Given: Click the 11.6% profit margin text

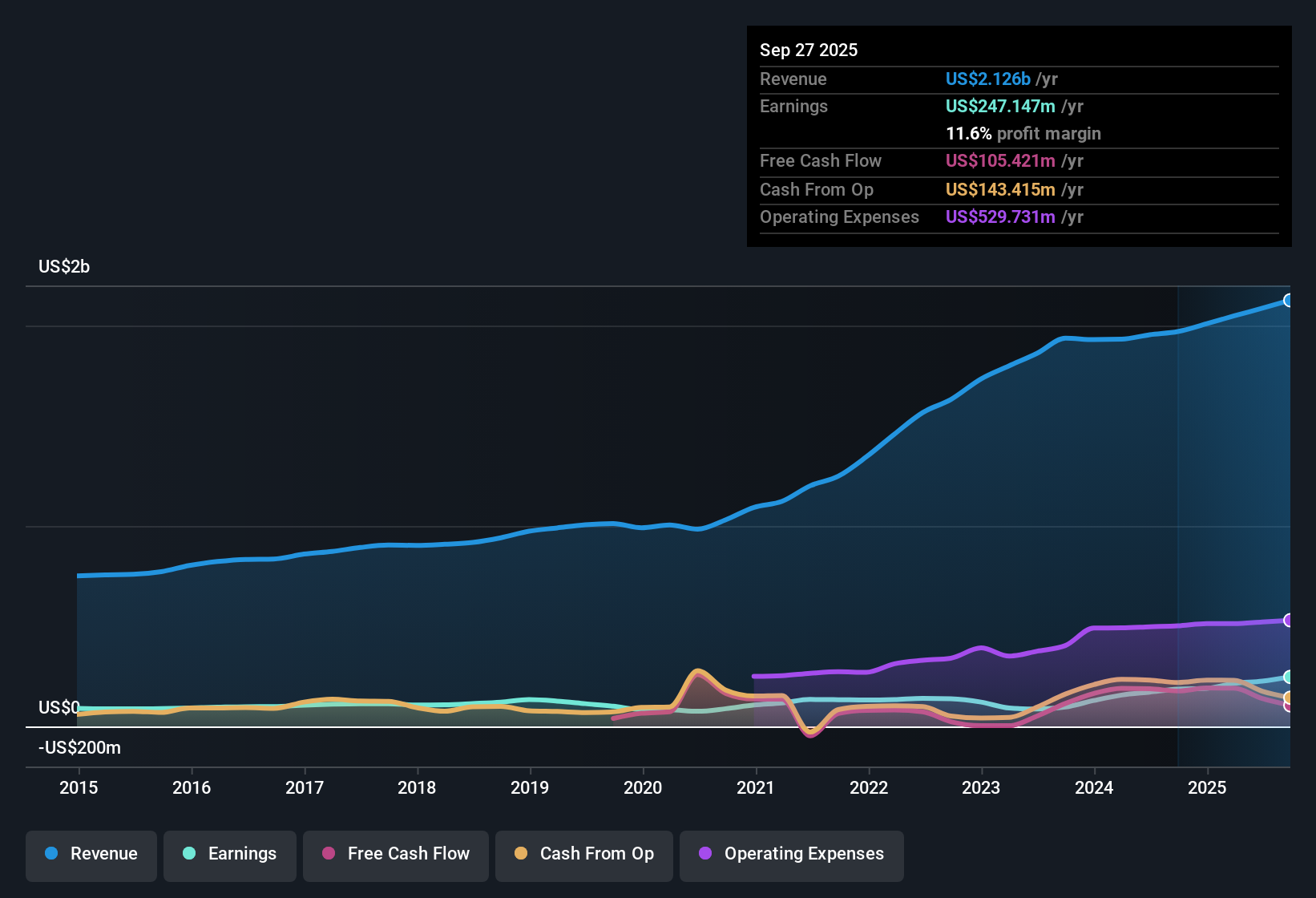Looking at the screenshot, I should tap(1023, 134).
